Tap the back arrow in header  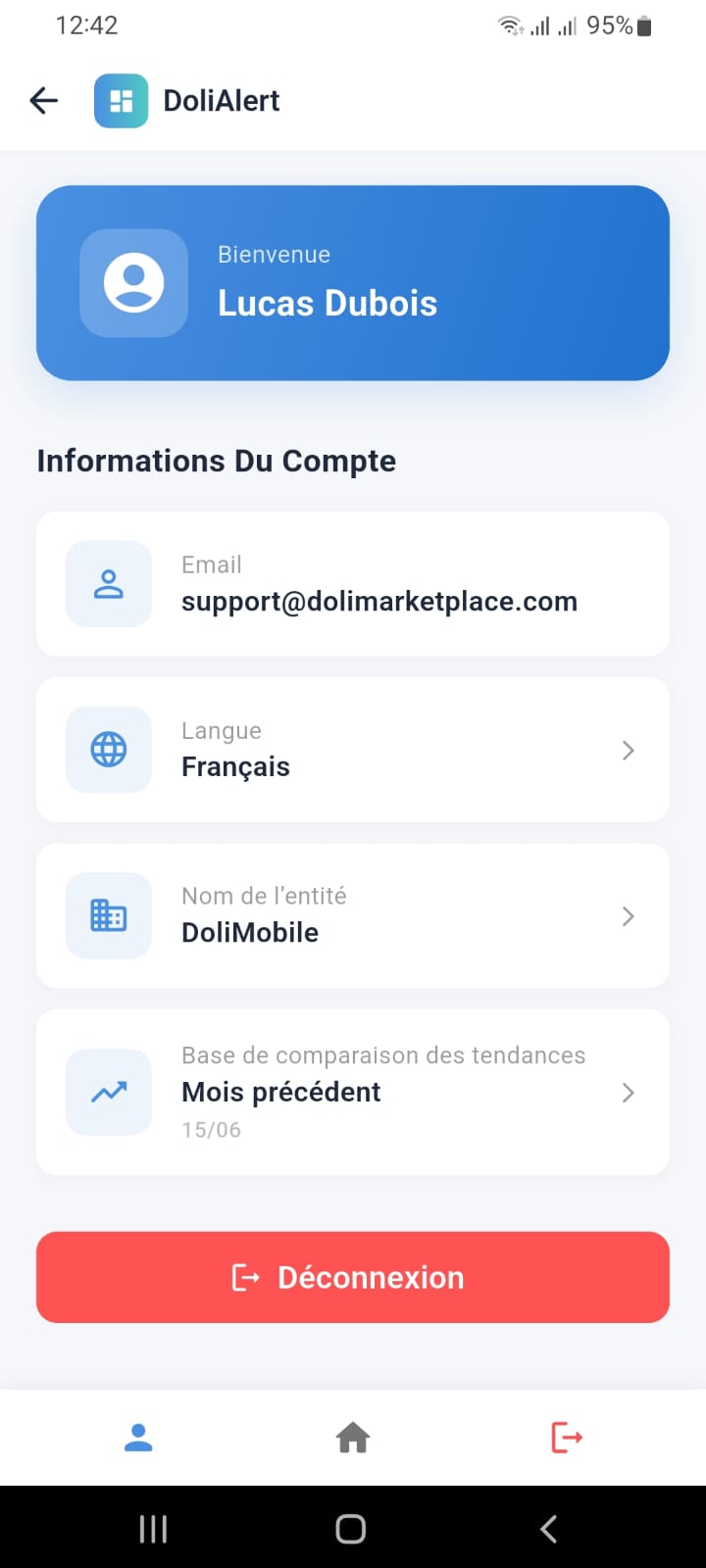click(44, 100)
